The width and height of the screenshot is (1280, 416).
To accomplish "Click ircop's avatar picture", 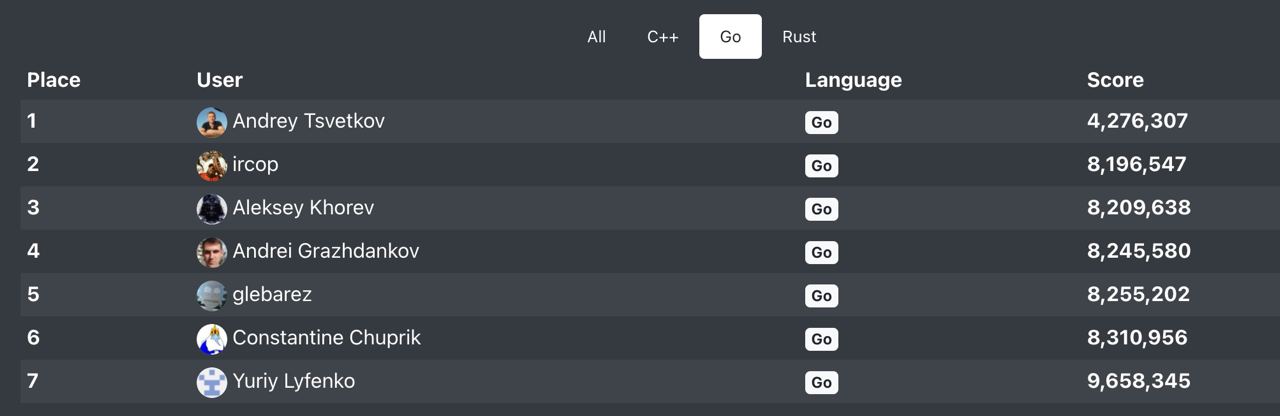I will tap(212, 165).
